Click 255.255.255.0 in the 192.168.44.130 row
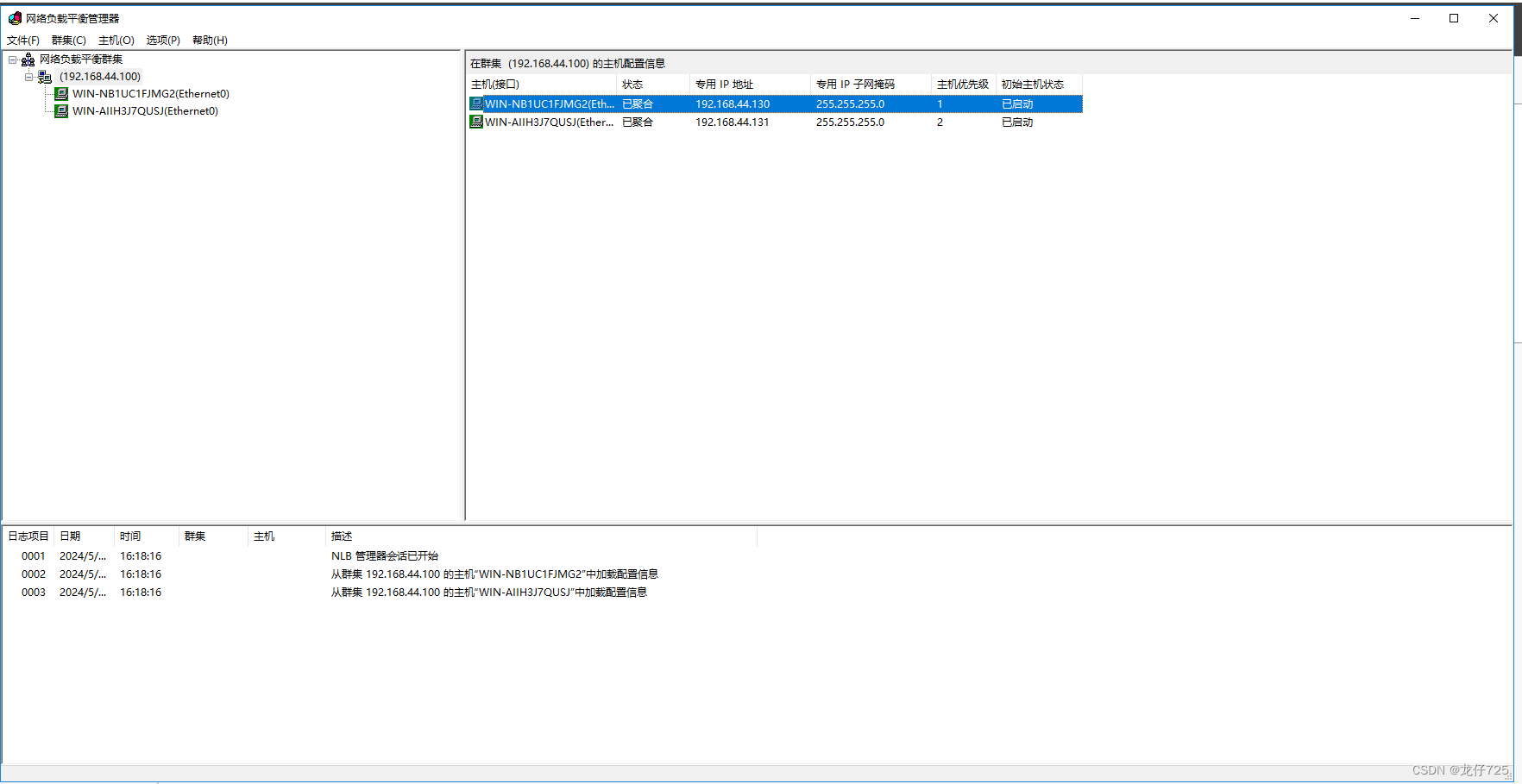 [x=850, y=103]
